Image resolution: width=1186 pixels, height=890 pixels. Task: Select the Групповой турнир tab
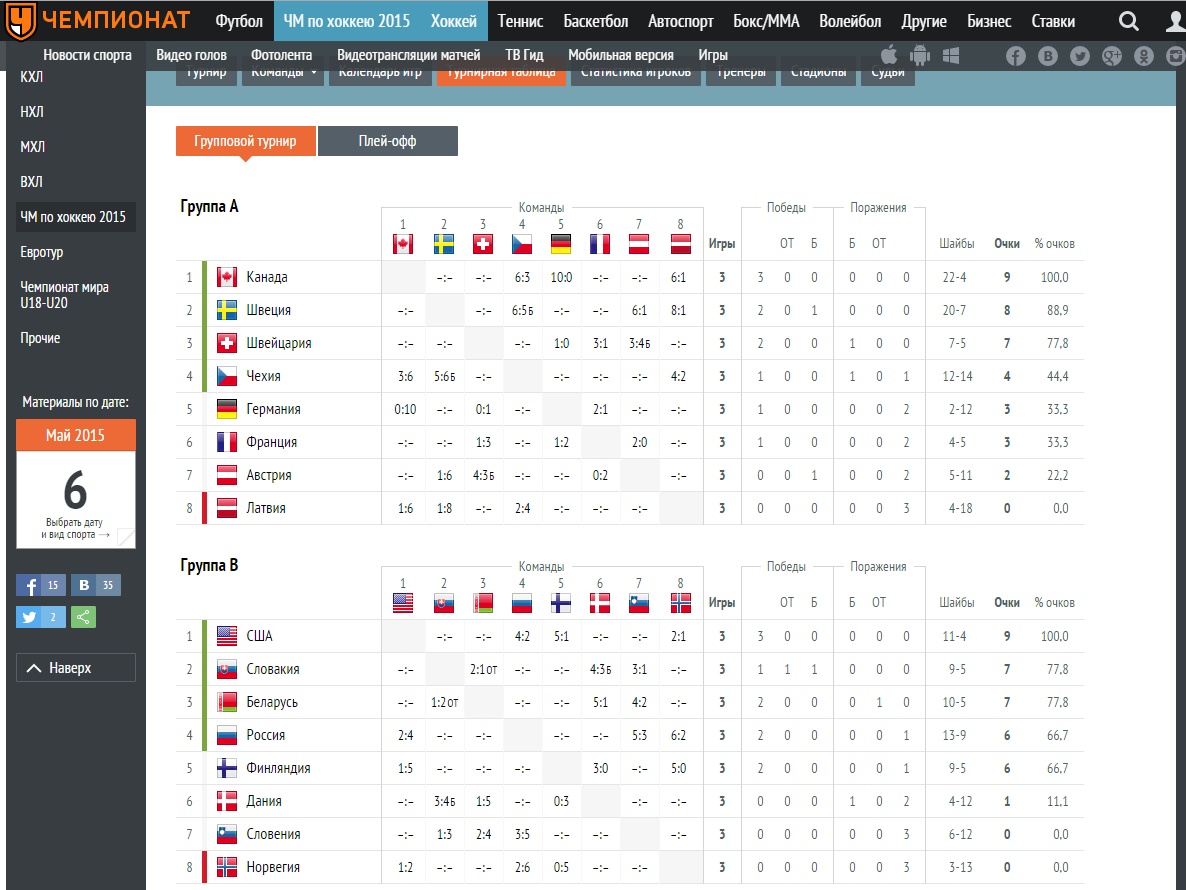pyautogui.click(x=245, y=141)
